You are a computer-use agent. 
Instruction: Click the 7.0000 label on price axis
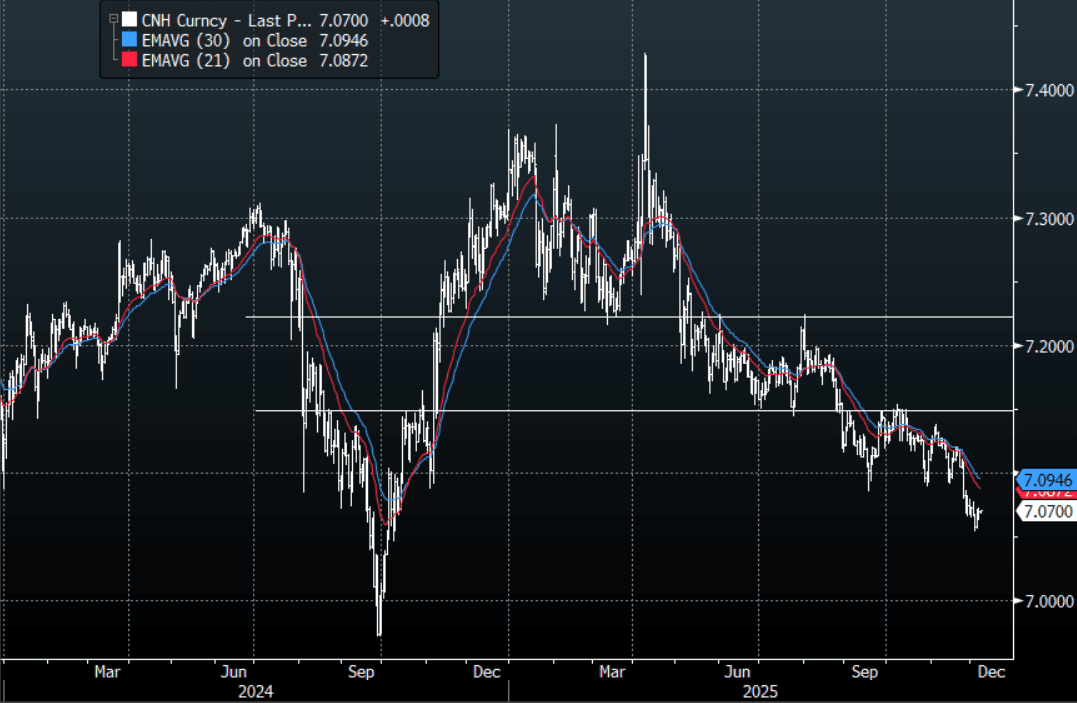1045,600
